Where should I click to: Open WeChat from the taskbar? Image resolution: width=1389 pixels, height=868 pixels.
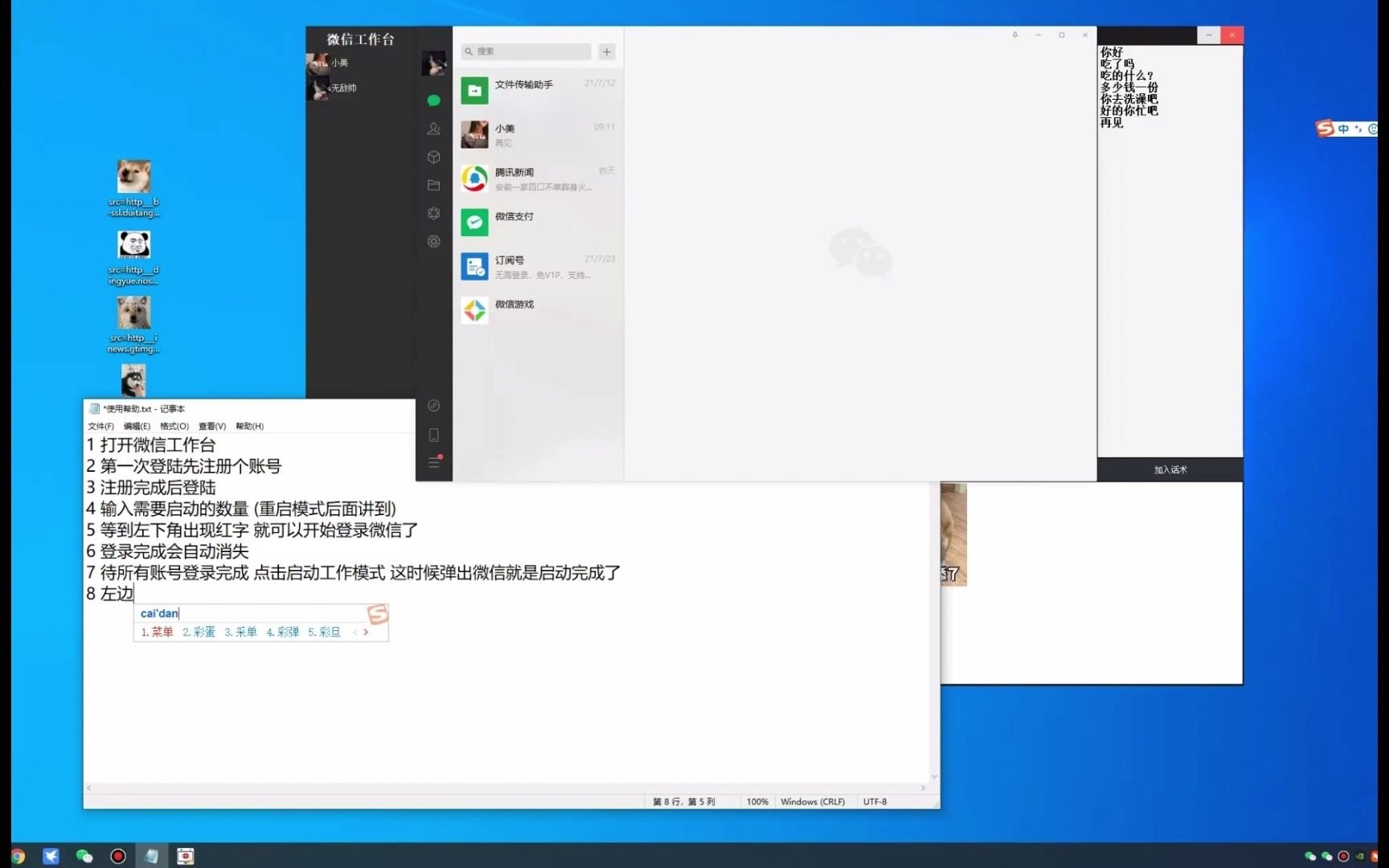(84, 856)
